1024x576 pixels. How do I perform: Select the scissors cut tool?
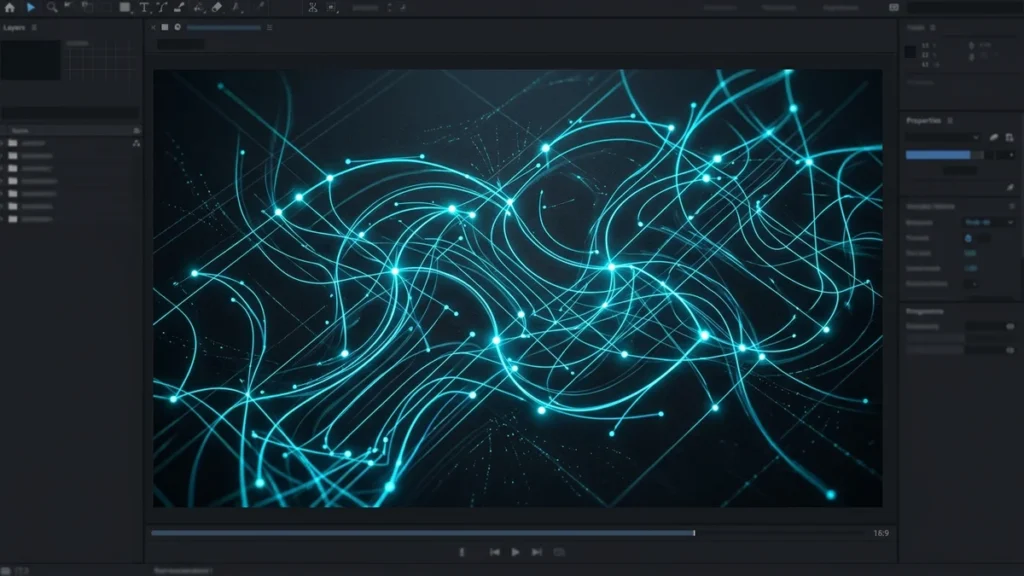(313, 8)
